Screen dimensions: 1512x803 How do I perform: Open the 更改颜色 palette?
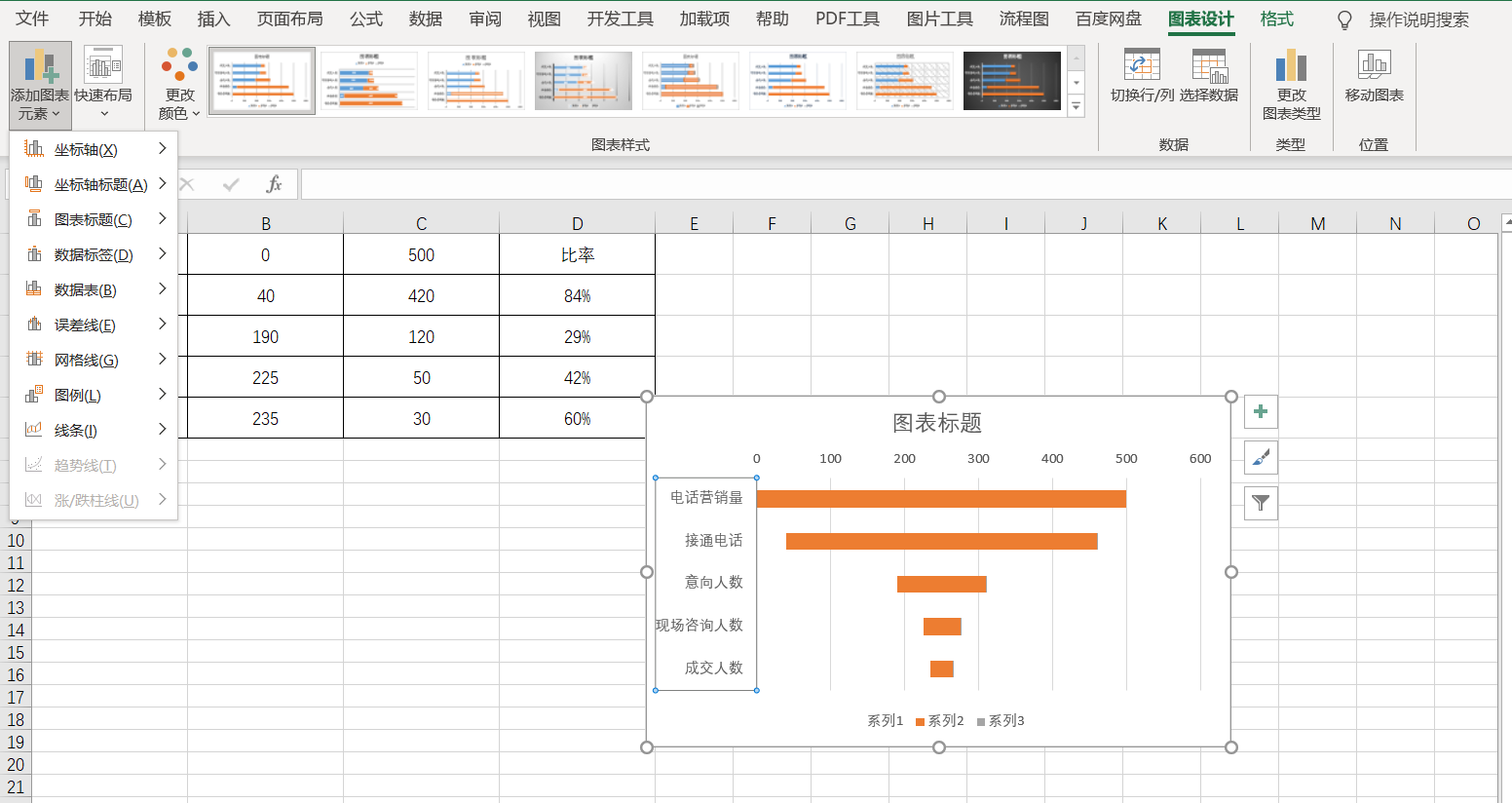[179, 86]
